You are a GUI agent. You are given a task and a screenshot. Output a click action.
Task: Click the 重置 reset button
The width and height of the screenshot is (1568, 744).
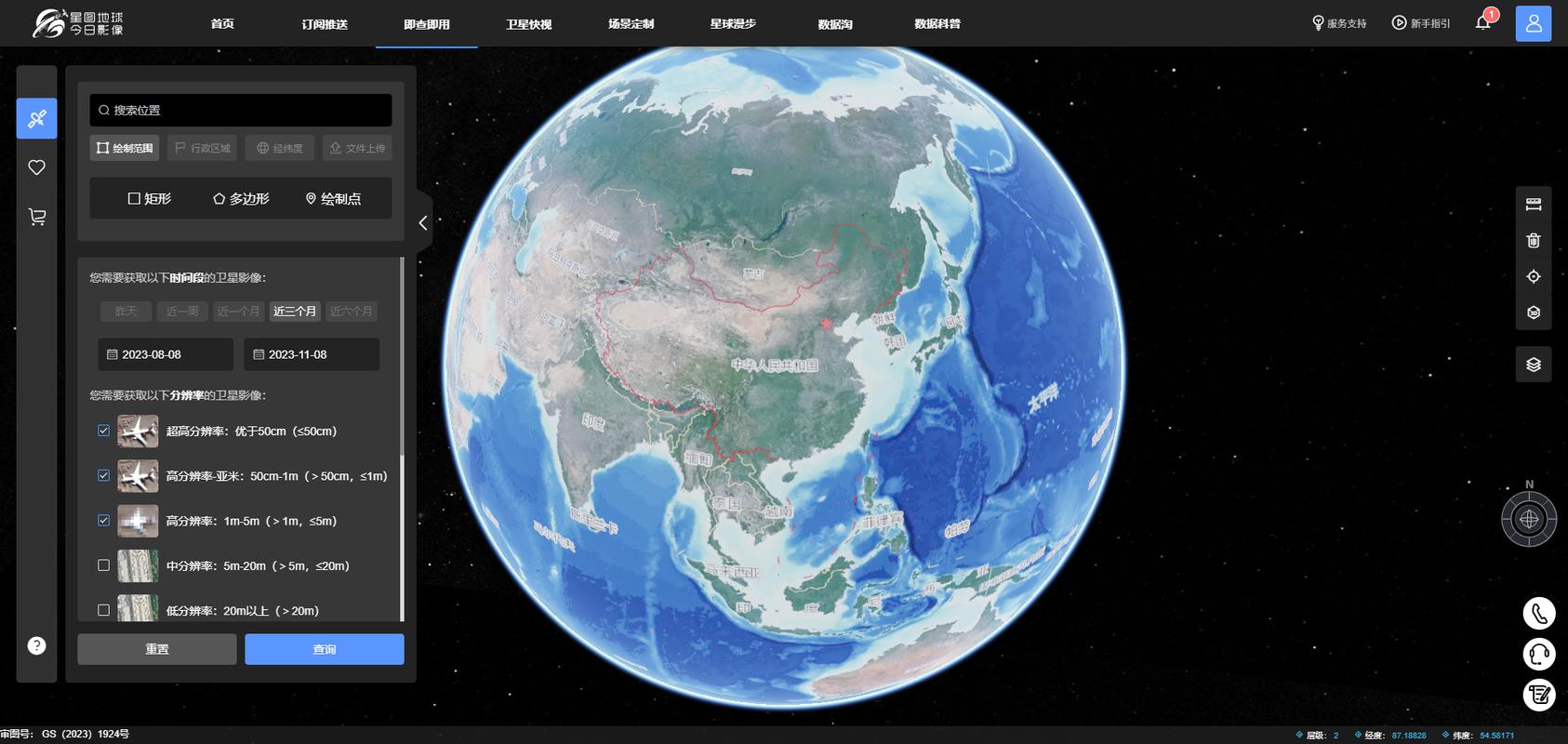click(157, 649)
